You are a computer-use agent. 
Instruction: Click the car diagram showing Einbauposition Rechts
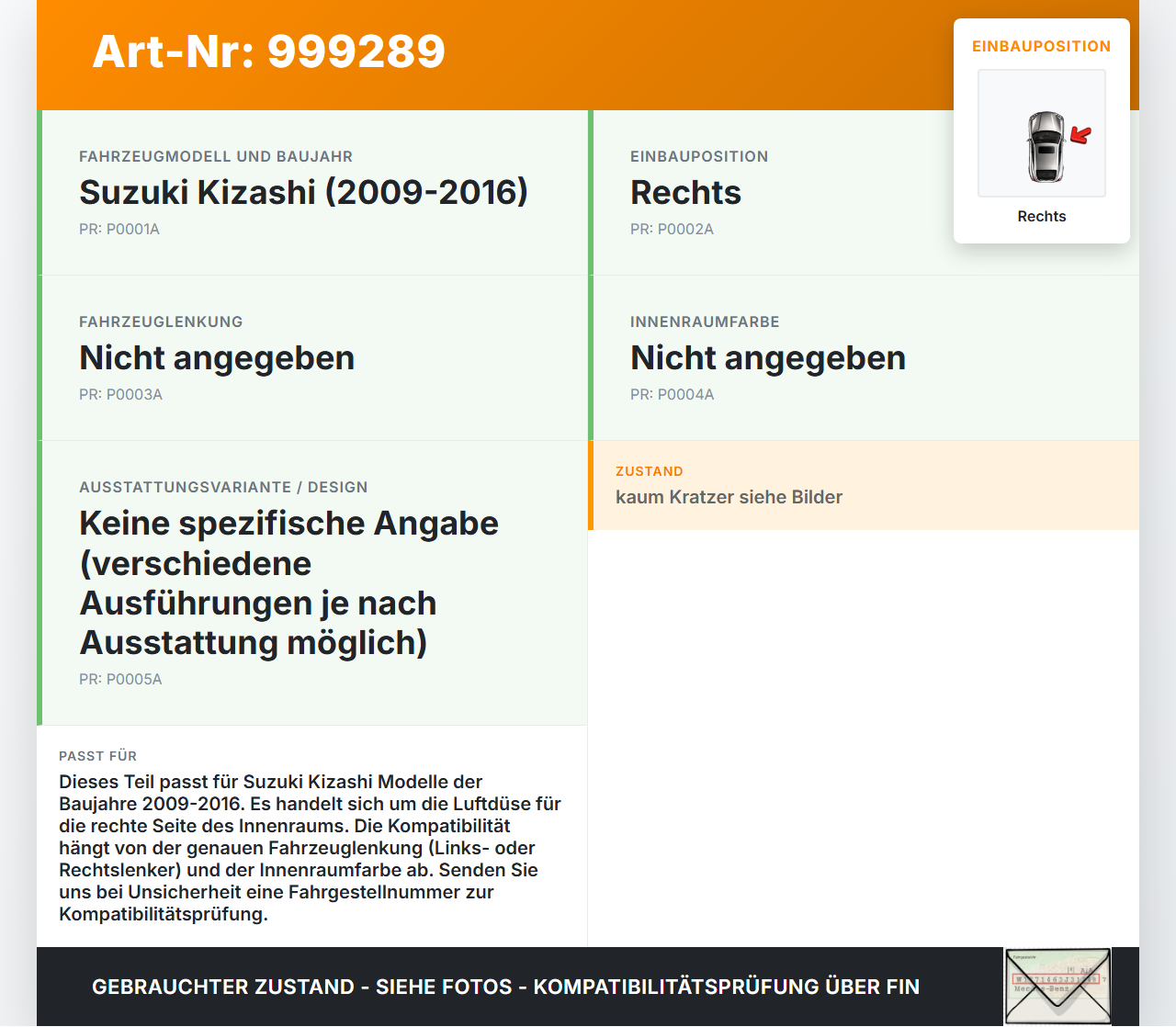(1041, 132)
